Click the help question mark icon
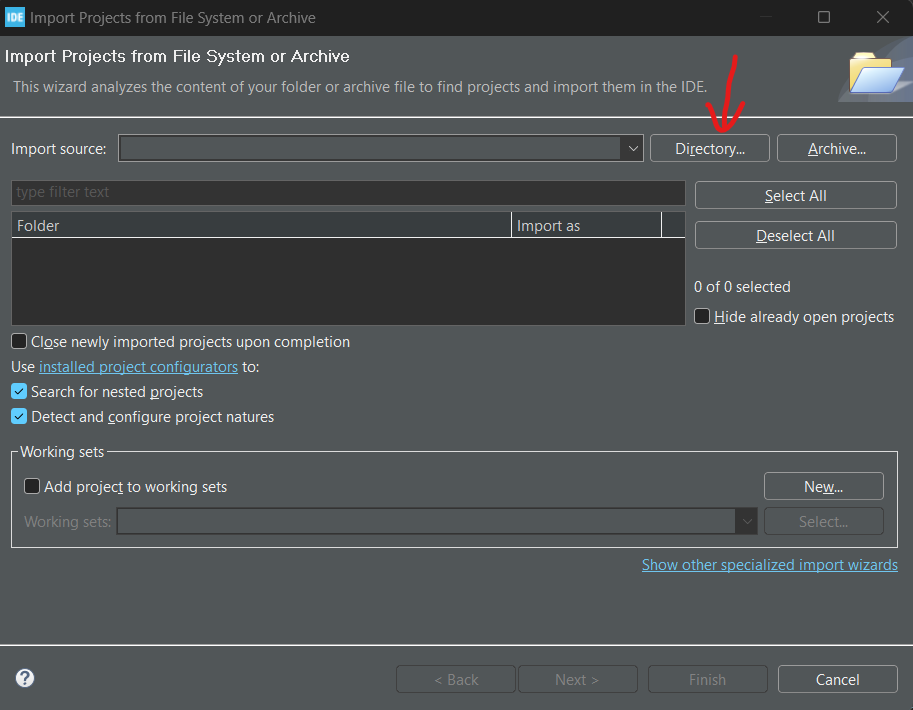 [x=25, y=678]
